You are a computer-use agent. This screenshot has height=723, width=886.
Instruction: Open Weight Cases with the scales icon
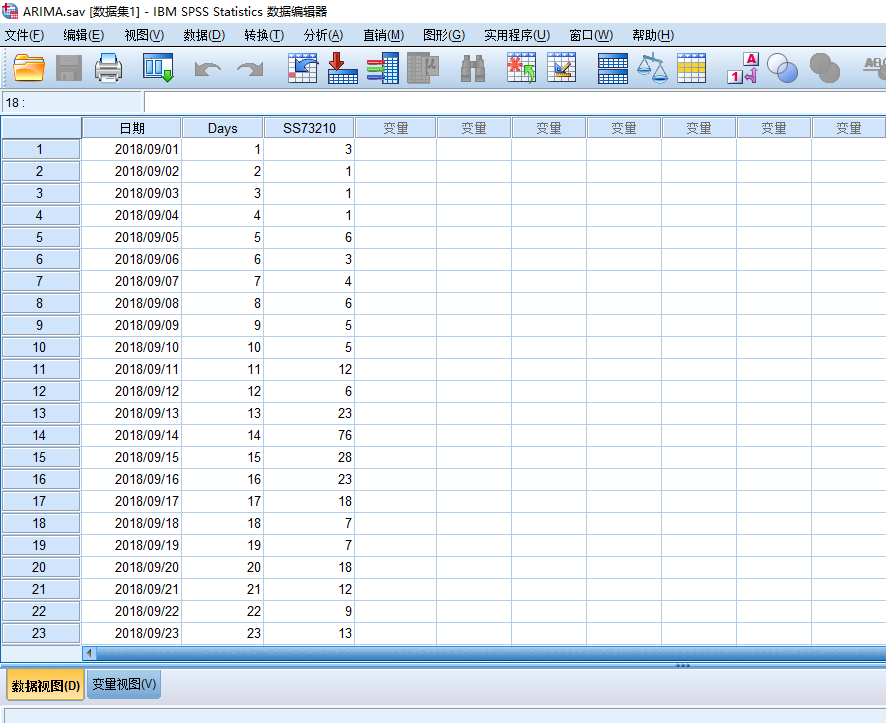(x=651, y=68)
